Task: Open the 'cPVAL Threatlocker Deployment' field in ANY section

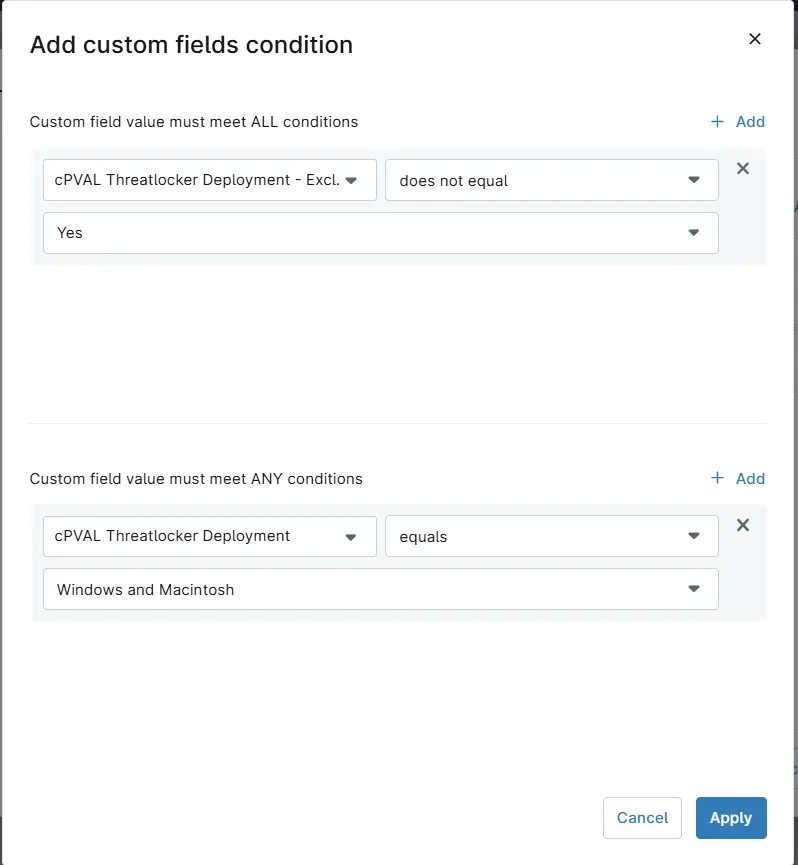Action: (x=210, y=536)
